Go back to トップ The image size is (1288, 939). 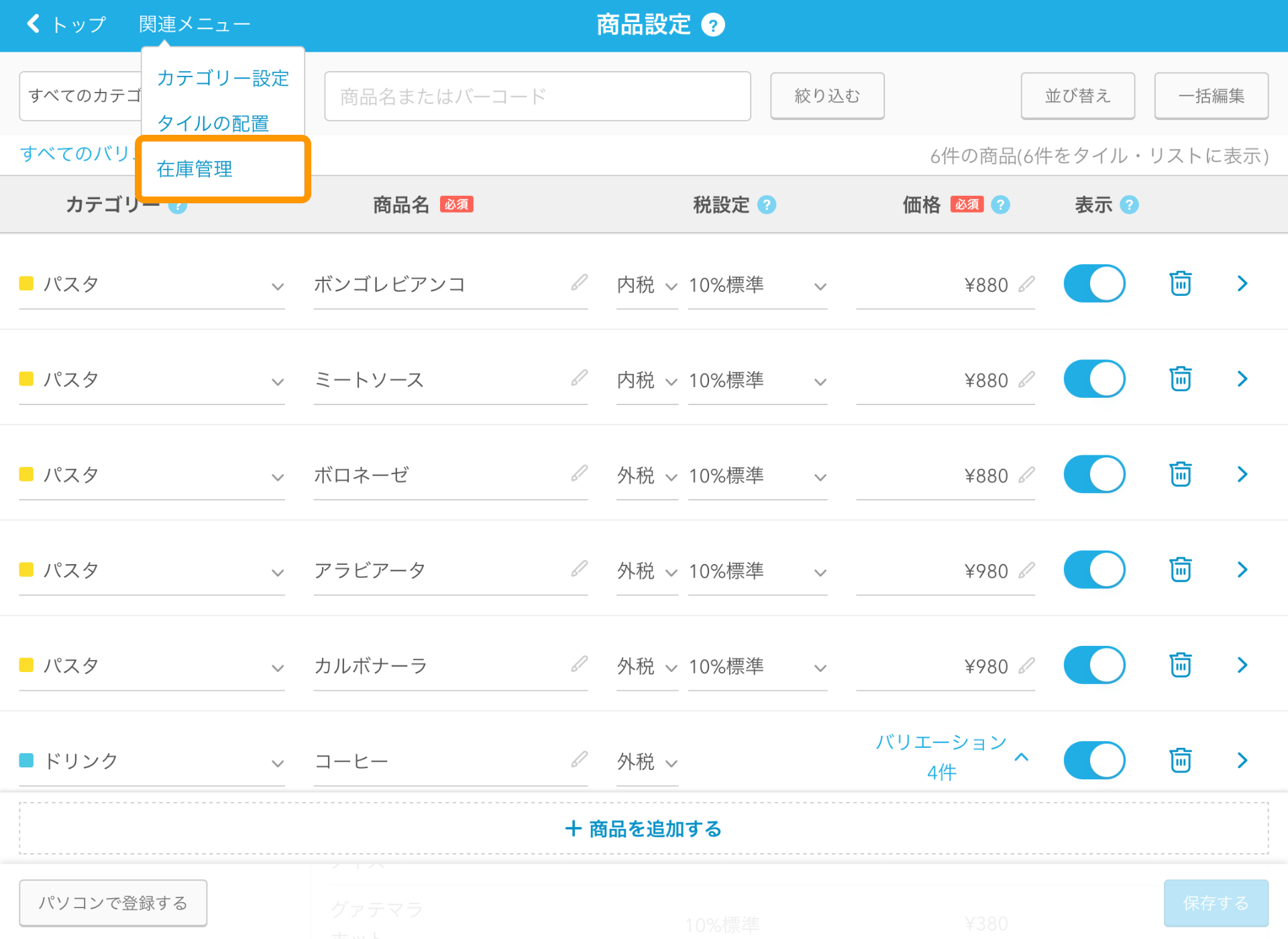66,25
